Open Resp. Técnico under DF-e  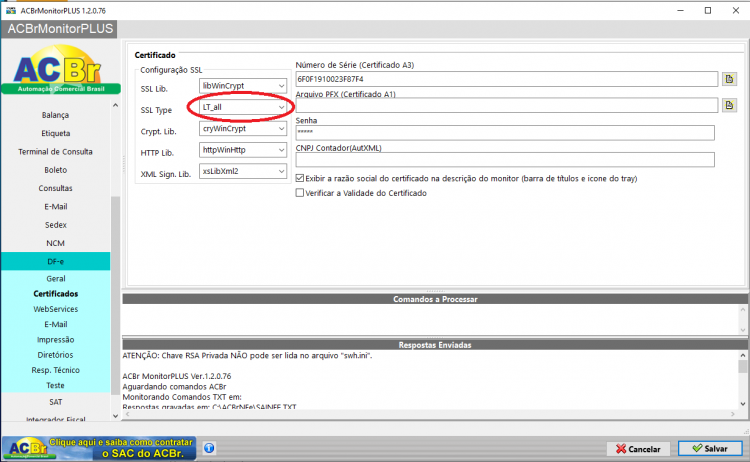55,370
